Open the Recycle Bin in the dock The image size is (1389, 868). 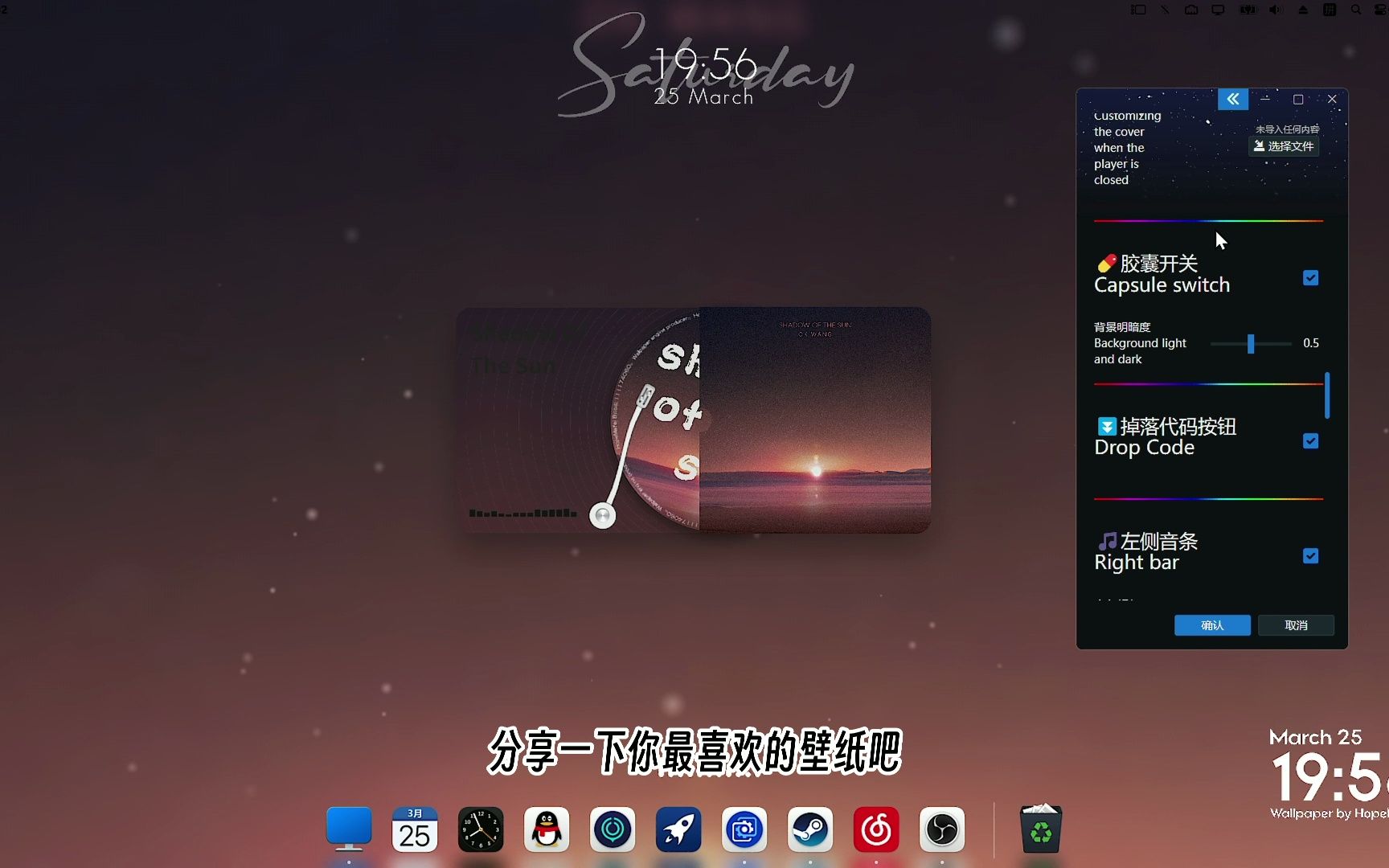1041,829
